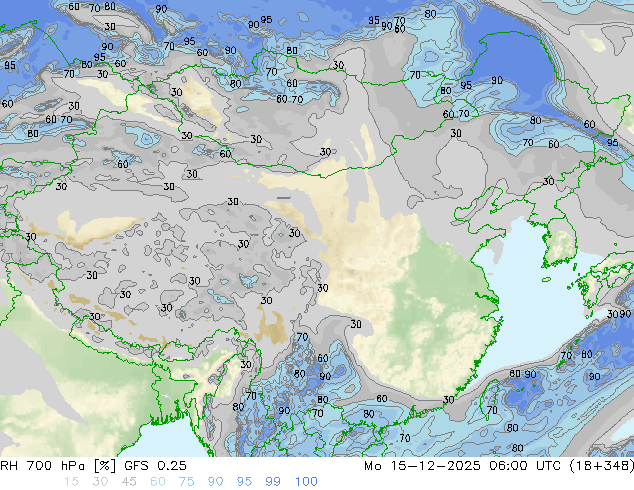Click legend value 95 in the bottom color scale
Viewport: 634px width, 490px height.
244,482
